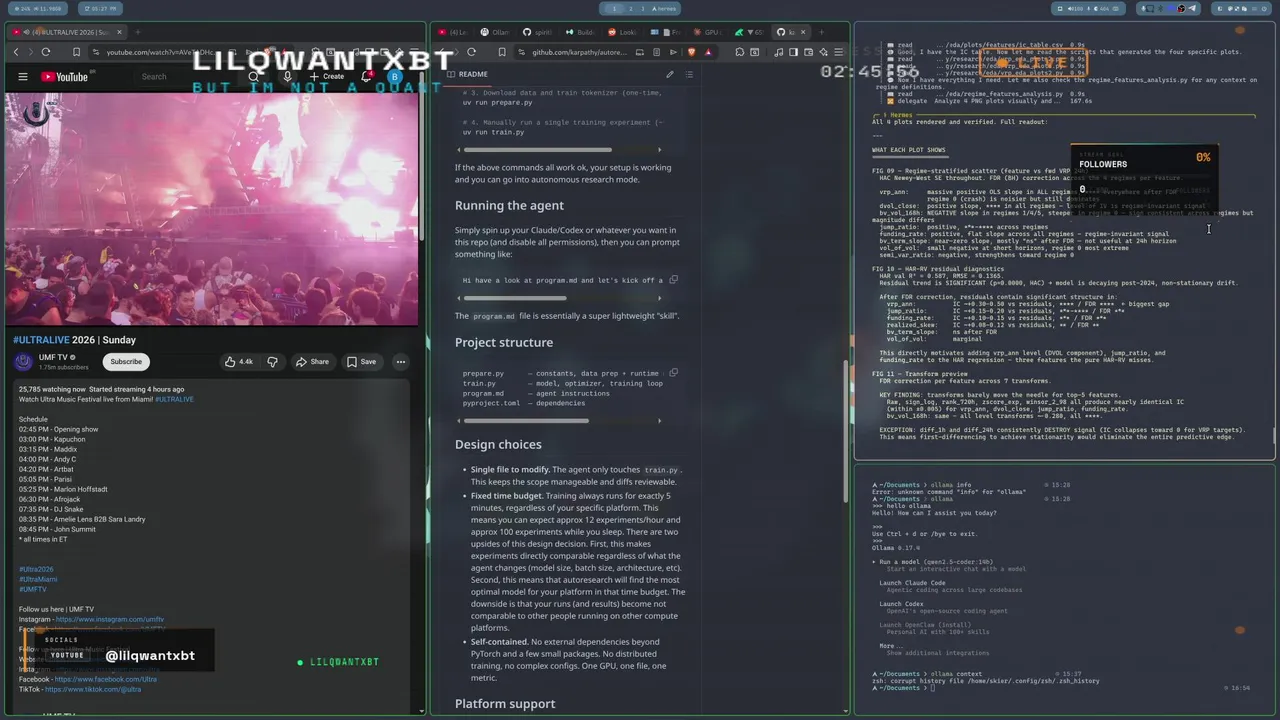Click the hermes workspace label in top bar
1280x720 pixels.
(664, 8)
